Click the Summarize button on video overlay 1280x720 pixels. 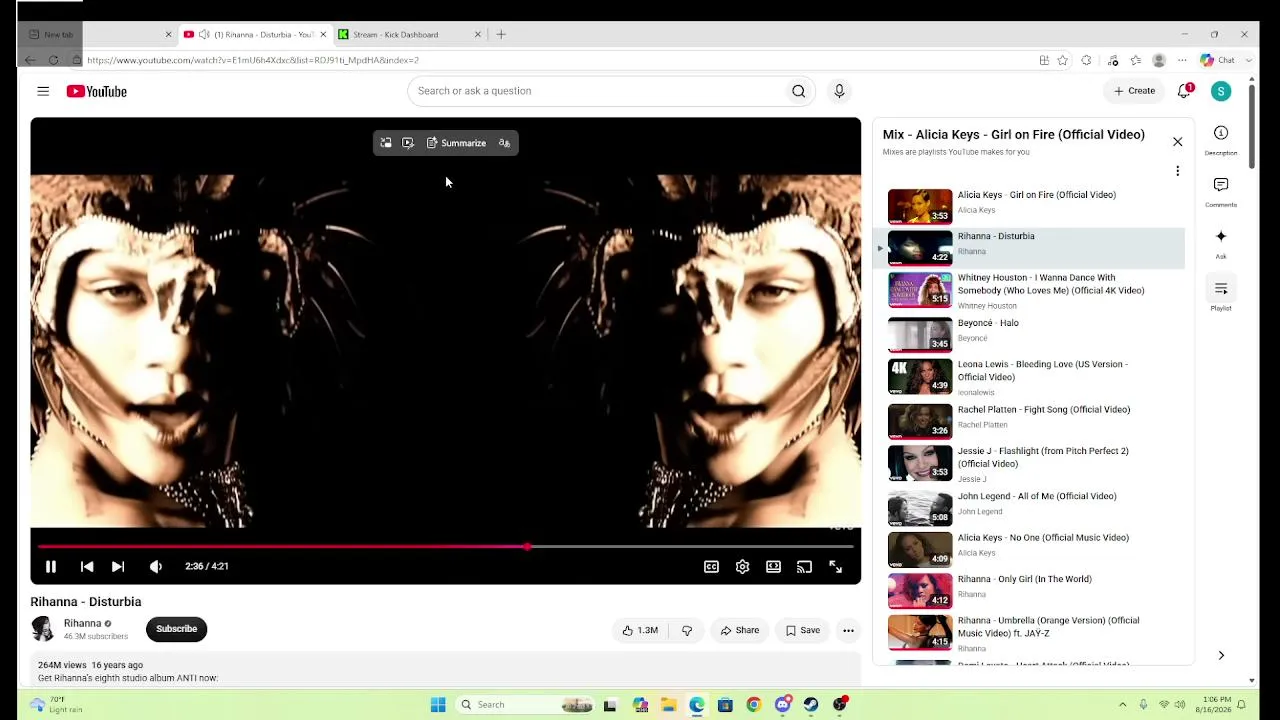[456, 143]
